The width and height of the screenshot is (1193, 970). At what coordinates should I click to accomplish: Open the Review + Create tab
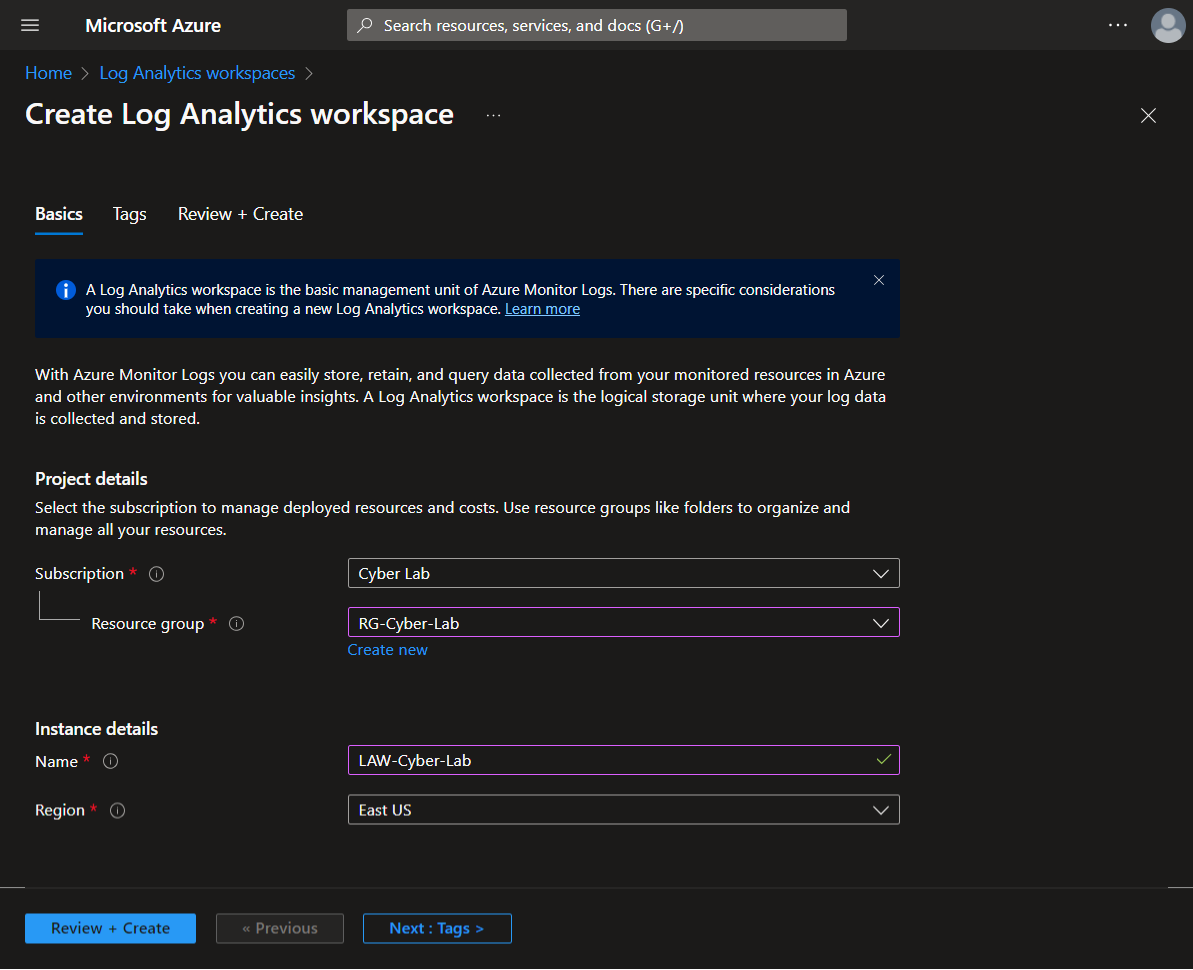click(240, 215)
